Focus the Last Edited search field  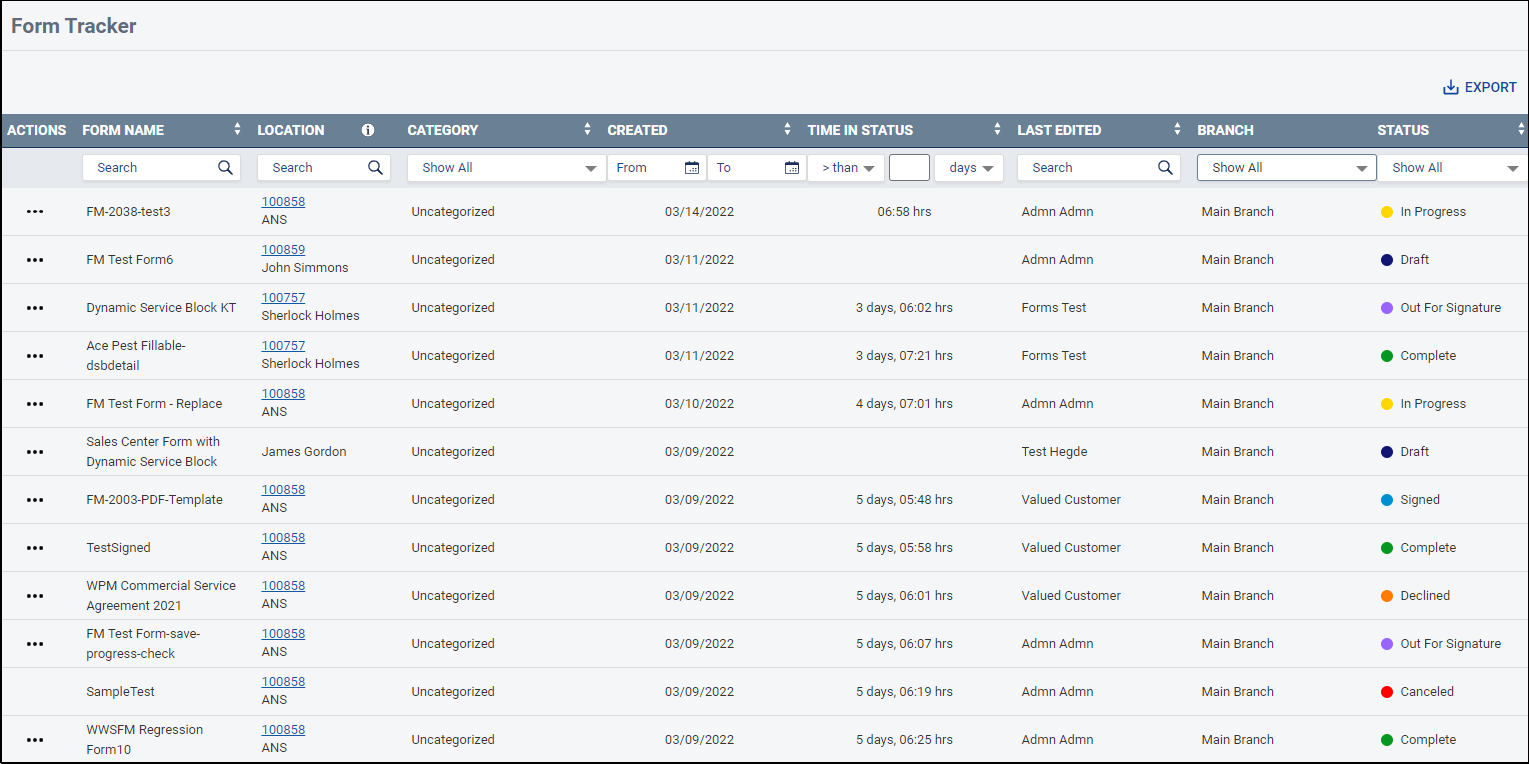click(x=1098, y=168)
